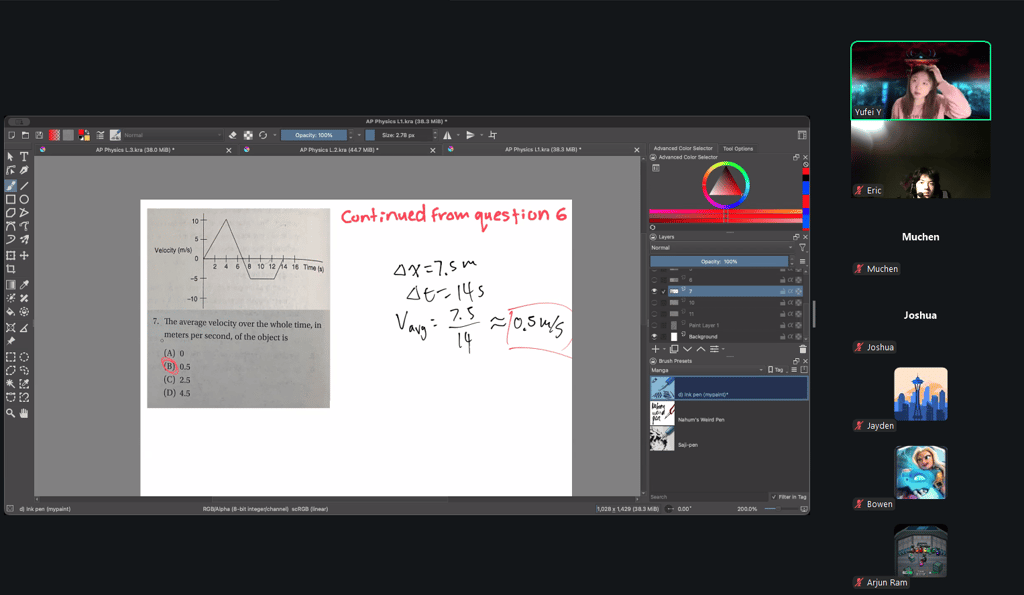Select the Freehand Brush tool

coord(11,186)
